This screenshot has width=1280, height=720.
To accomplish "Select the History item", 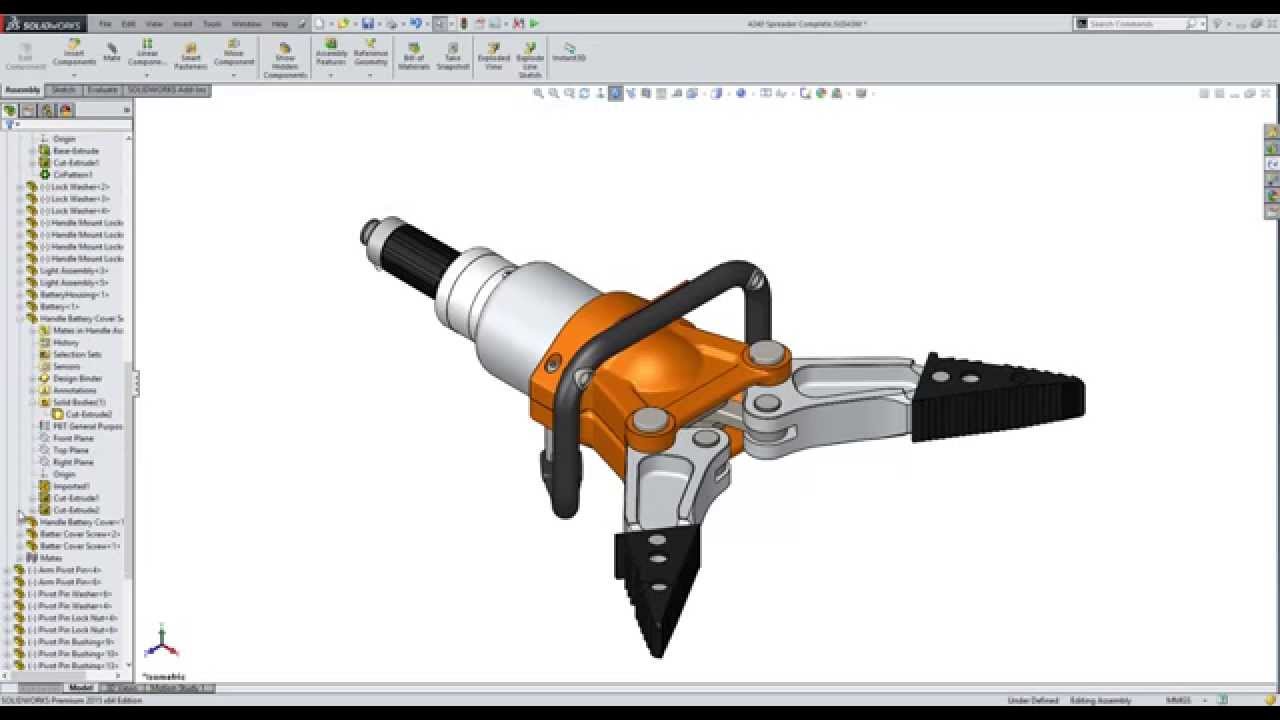I will pos(65,343).
